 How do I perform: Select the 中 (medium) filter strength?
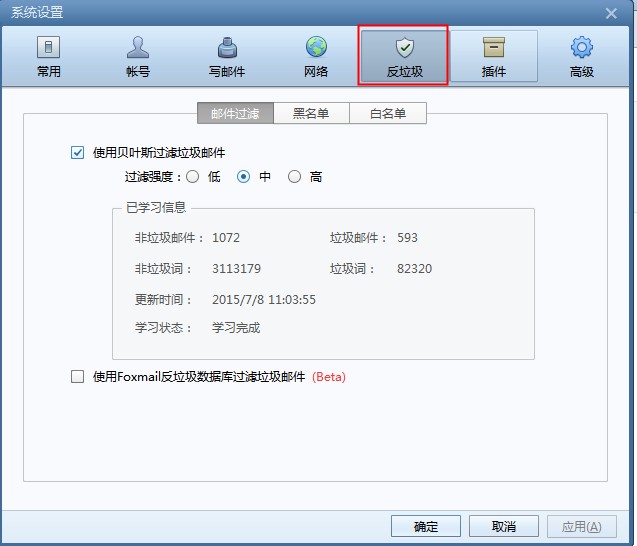[243, 177]
